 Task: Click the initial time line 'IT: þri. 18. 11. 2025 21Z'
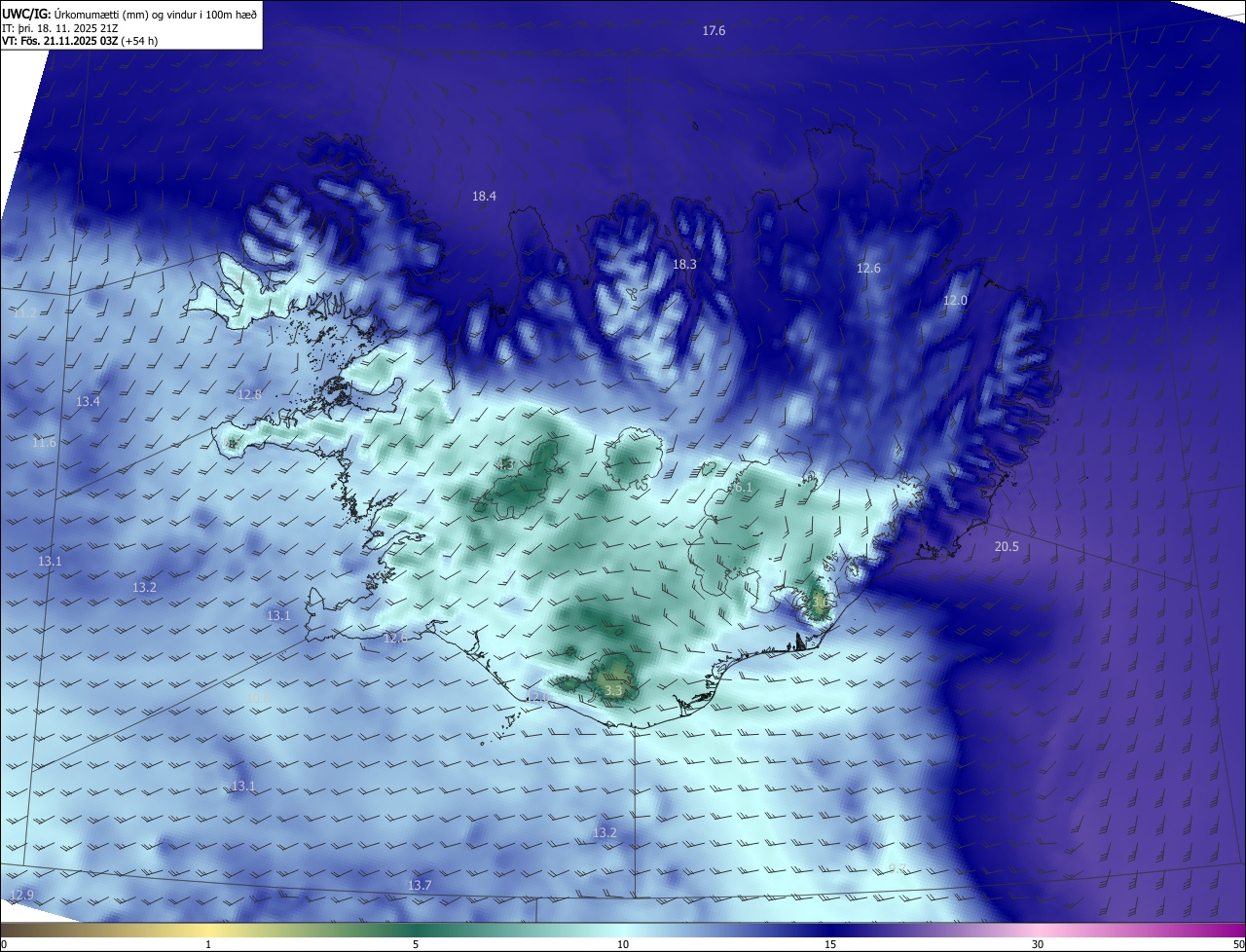pyautogui.click(x=59, y=28)
